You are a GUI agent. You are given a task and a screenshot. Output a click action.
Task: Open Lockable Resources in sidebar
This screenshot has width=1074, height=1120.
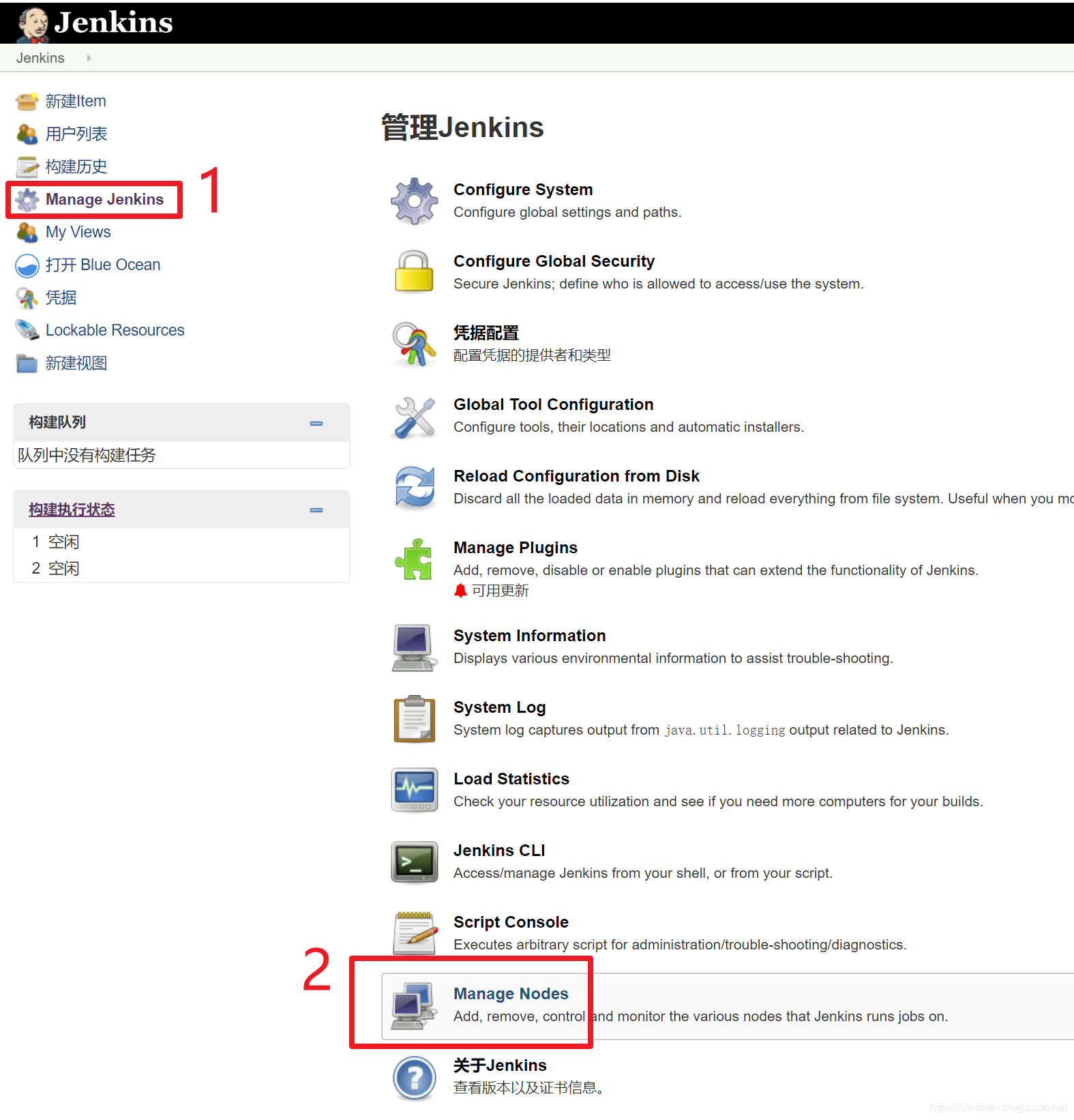coord(115,330)
